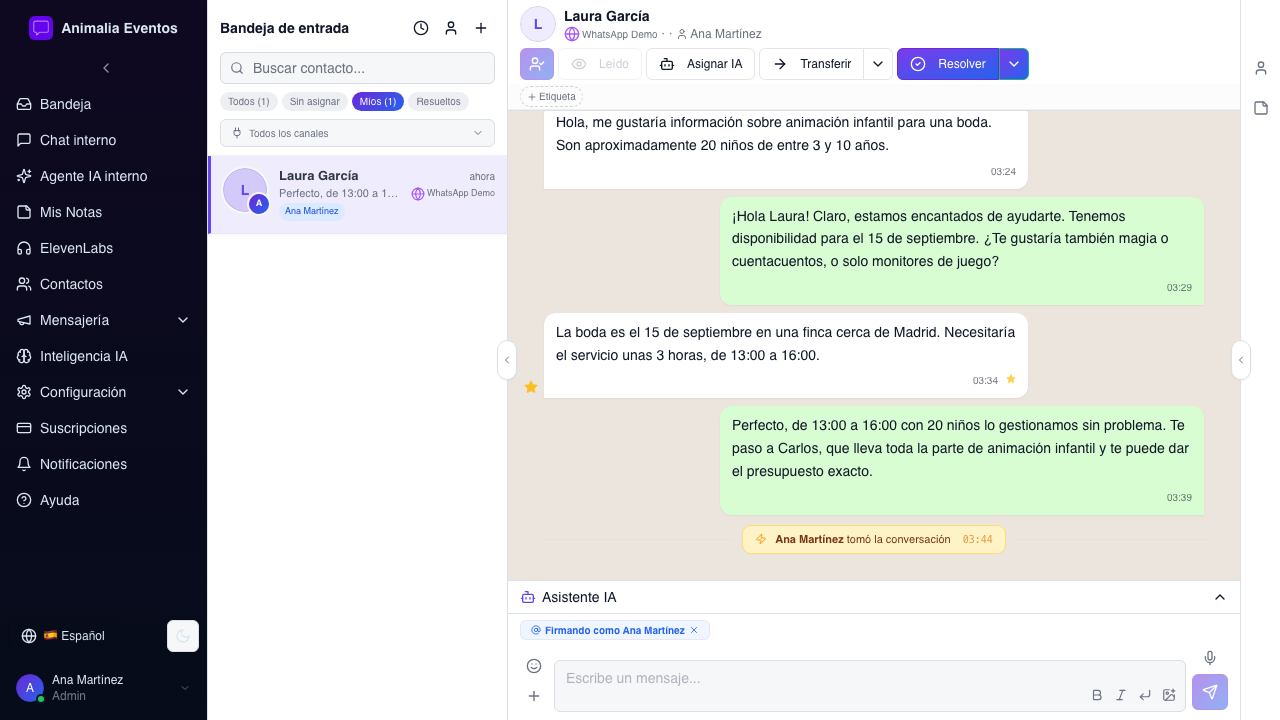This screenshot has height=720, width=1280.
Task: Open the notes icon in right rail
Action: 1261,108
